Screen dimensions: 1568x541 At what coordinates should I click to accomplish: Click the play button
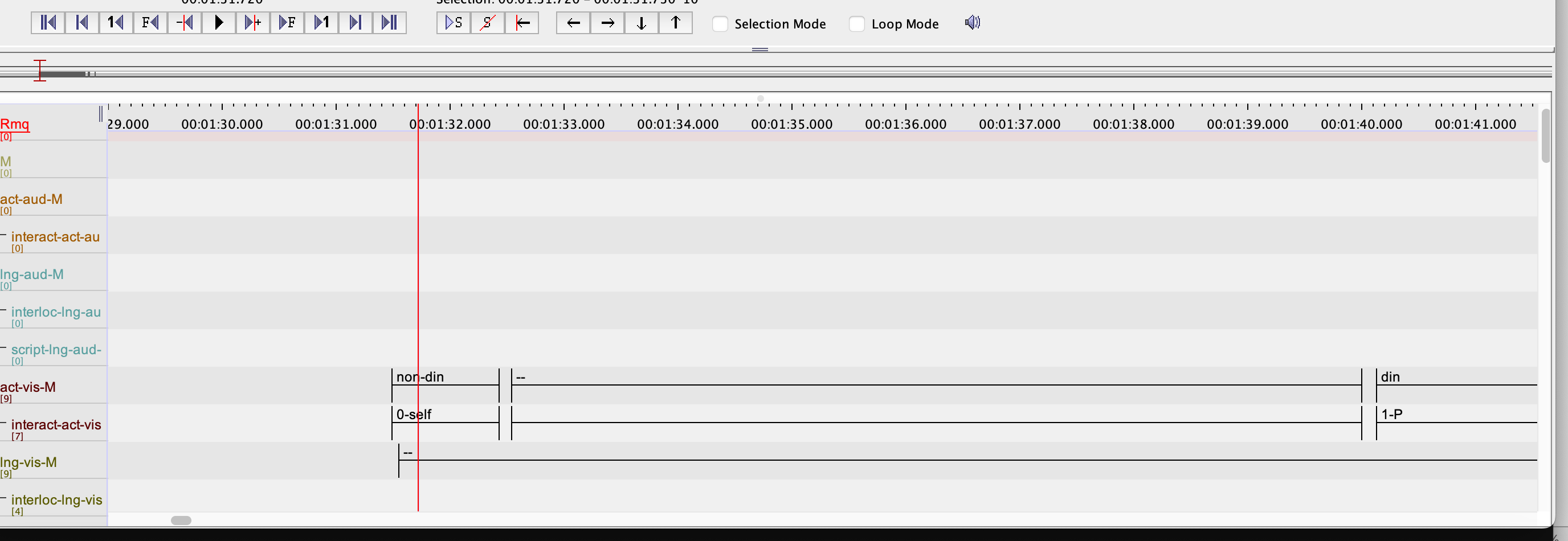pos(219,23)
